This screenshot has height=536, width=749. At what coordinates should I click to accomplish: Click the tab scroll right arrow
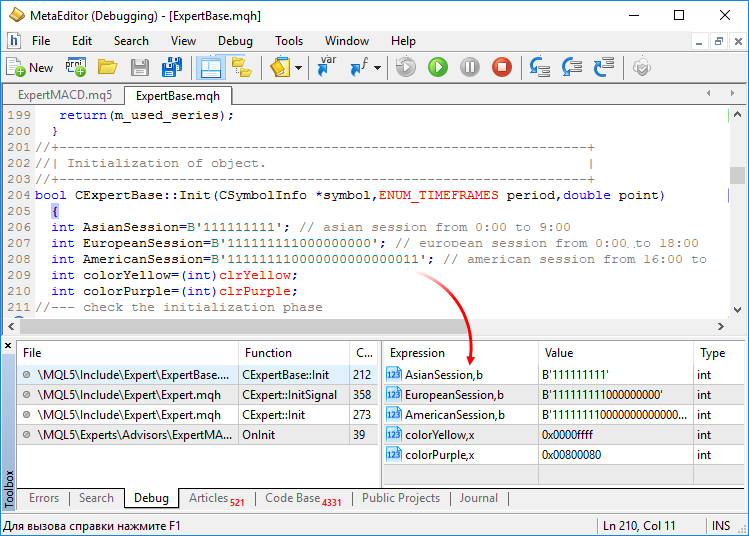click(x=732, y=93)
